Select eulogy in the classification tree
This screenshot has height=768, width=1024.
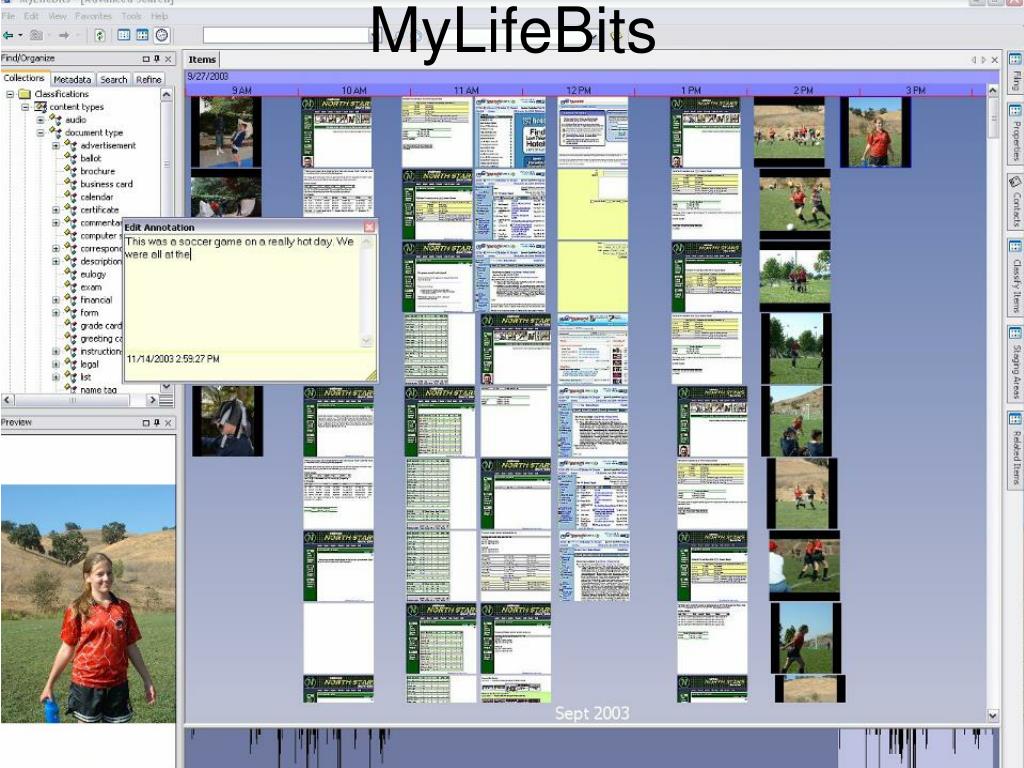click(93, 274)
